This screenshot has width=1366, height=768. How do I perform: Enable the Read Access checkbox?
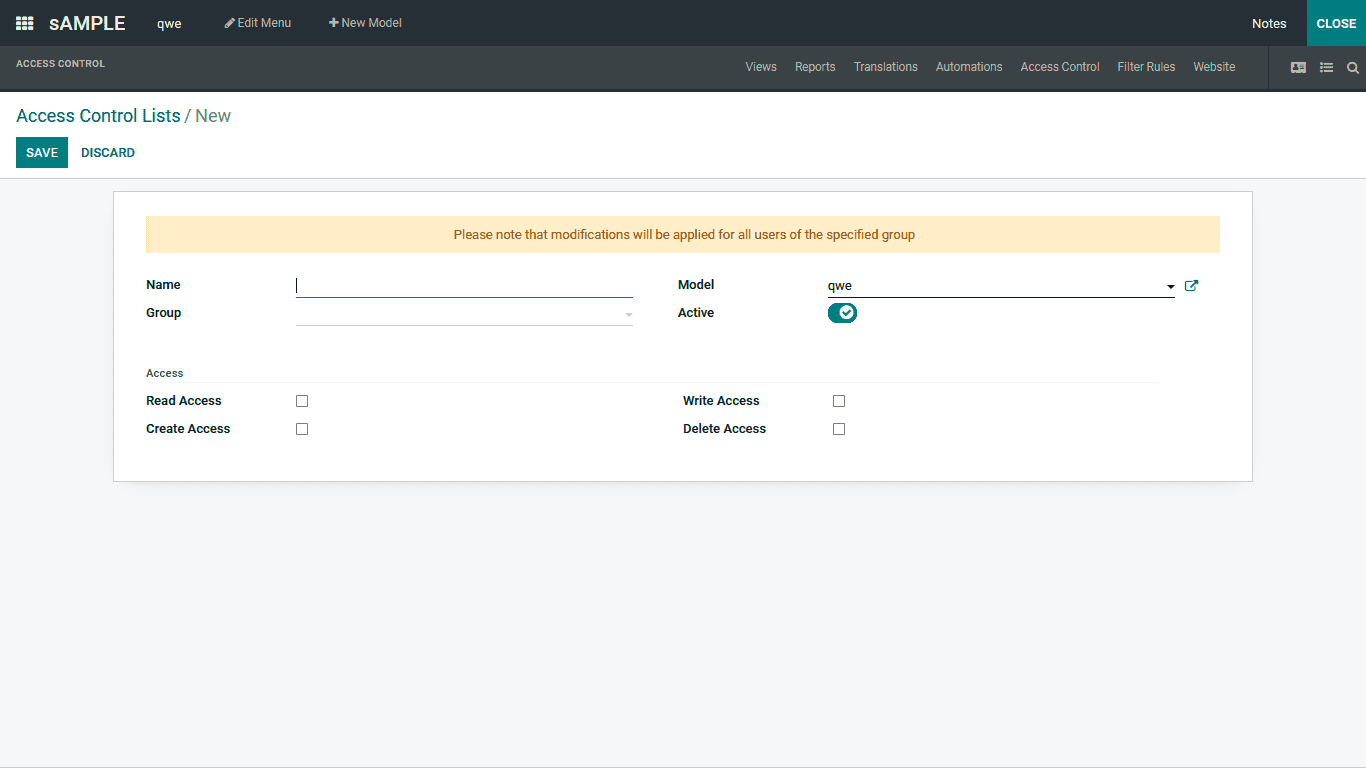[302, 400]
